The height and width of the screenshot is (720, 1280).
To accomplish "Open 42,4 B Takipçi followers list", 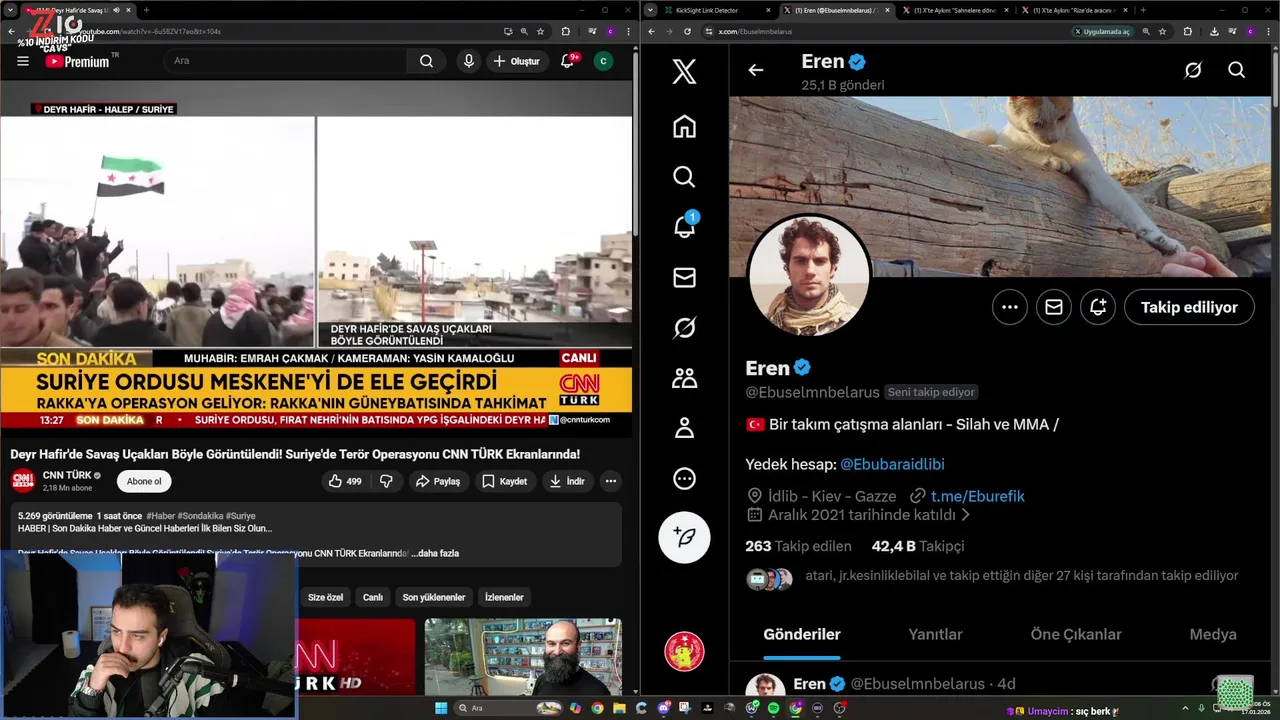I will 917,546.
